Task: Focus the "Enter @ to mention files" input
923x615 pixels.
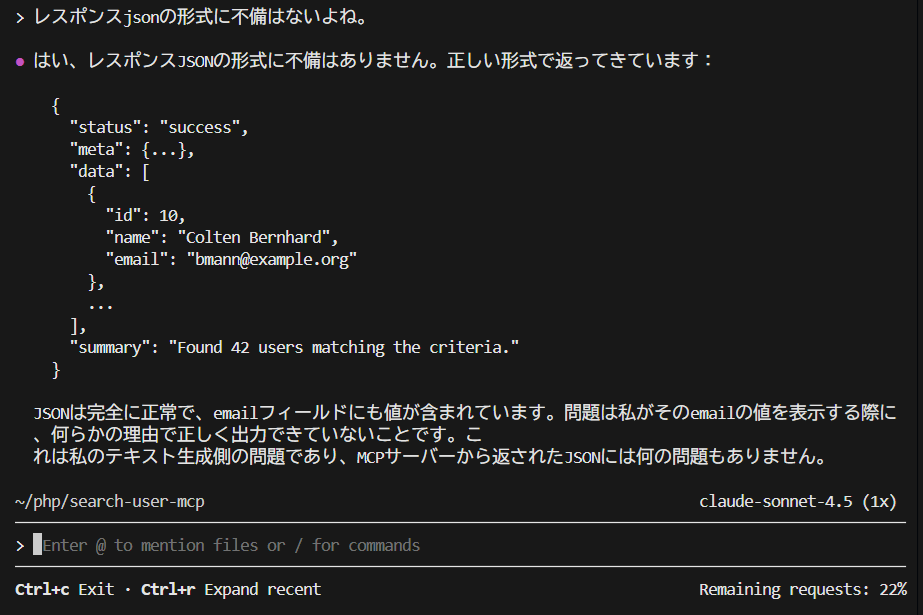Action: 232,545
